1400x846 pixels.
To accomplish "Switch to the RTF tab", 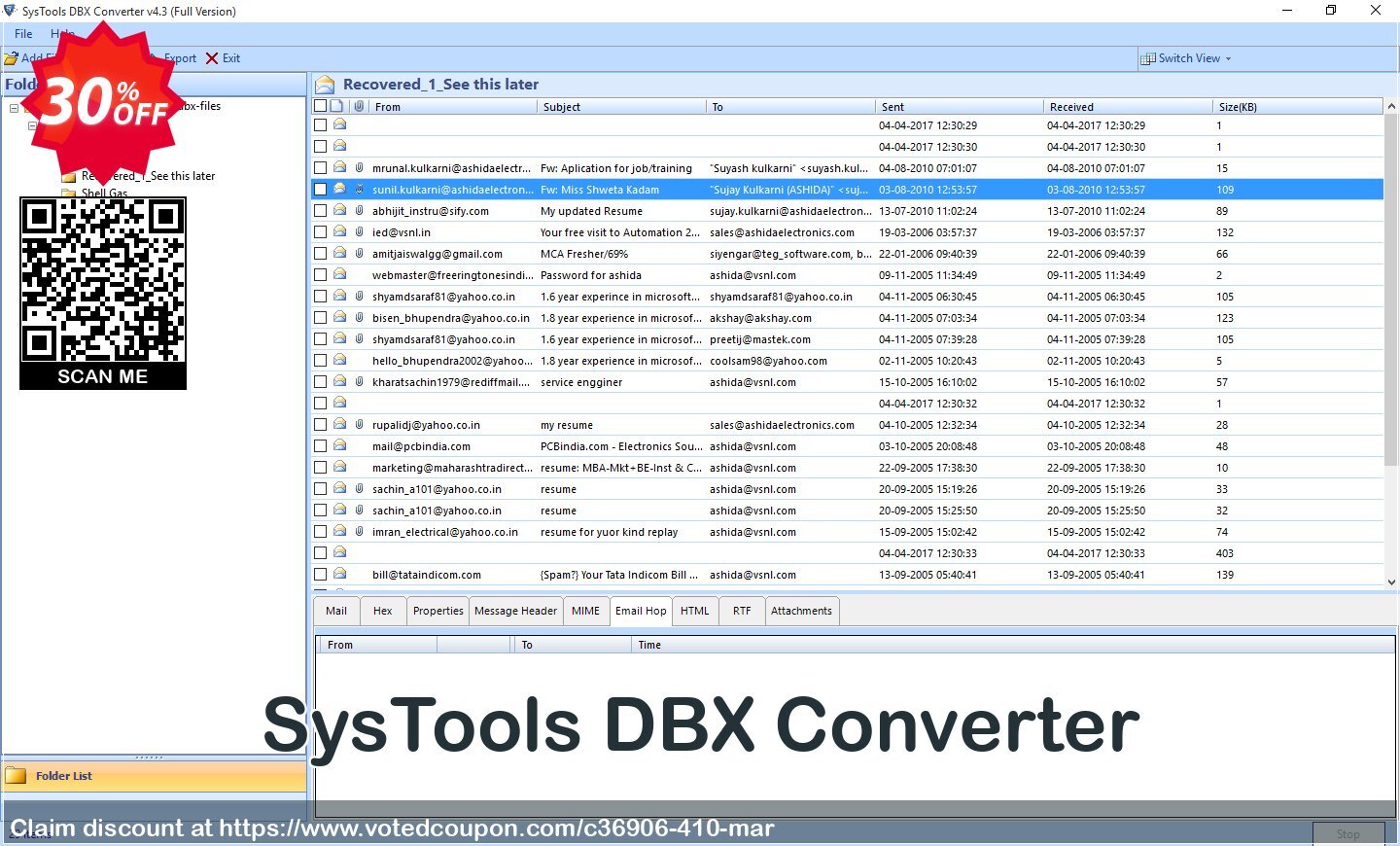I will [x=742, y=611].
